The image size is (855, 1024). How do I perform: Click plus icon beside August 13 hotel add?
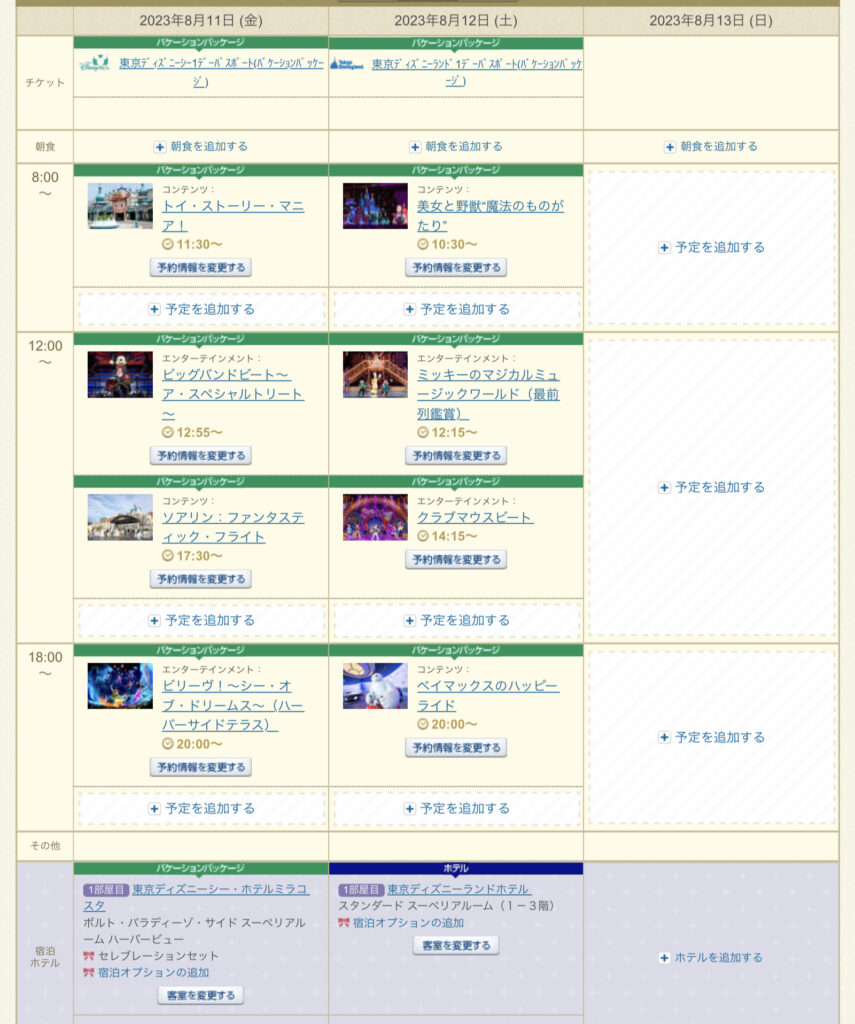pos(664,958)
